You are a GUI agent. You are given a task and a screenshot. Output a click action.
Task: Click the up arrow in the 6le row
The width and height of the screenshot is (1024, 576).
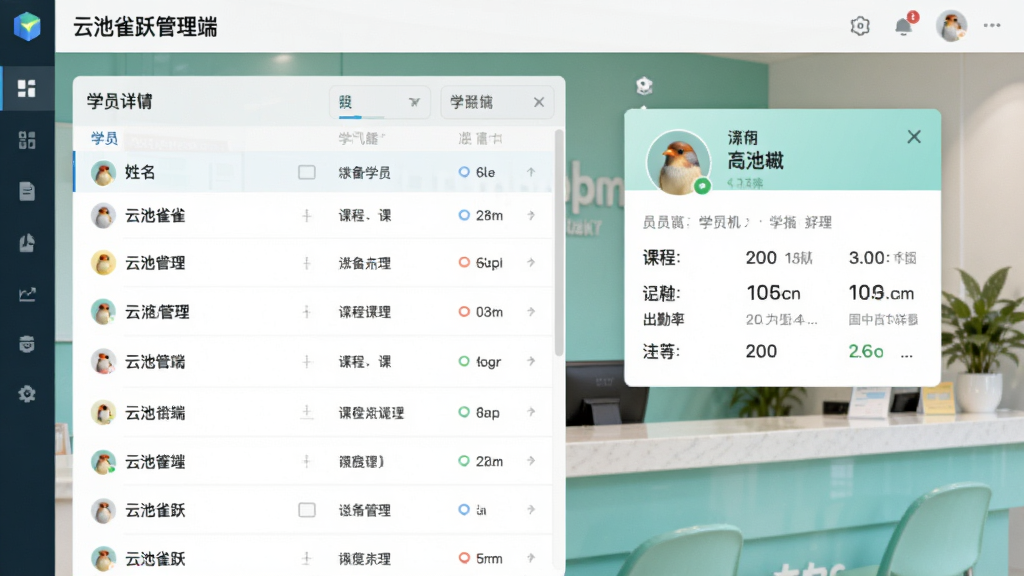pyautogui.click(x=531, y=172)
